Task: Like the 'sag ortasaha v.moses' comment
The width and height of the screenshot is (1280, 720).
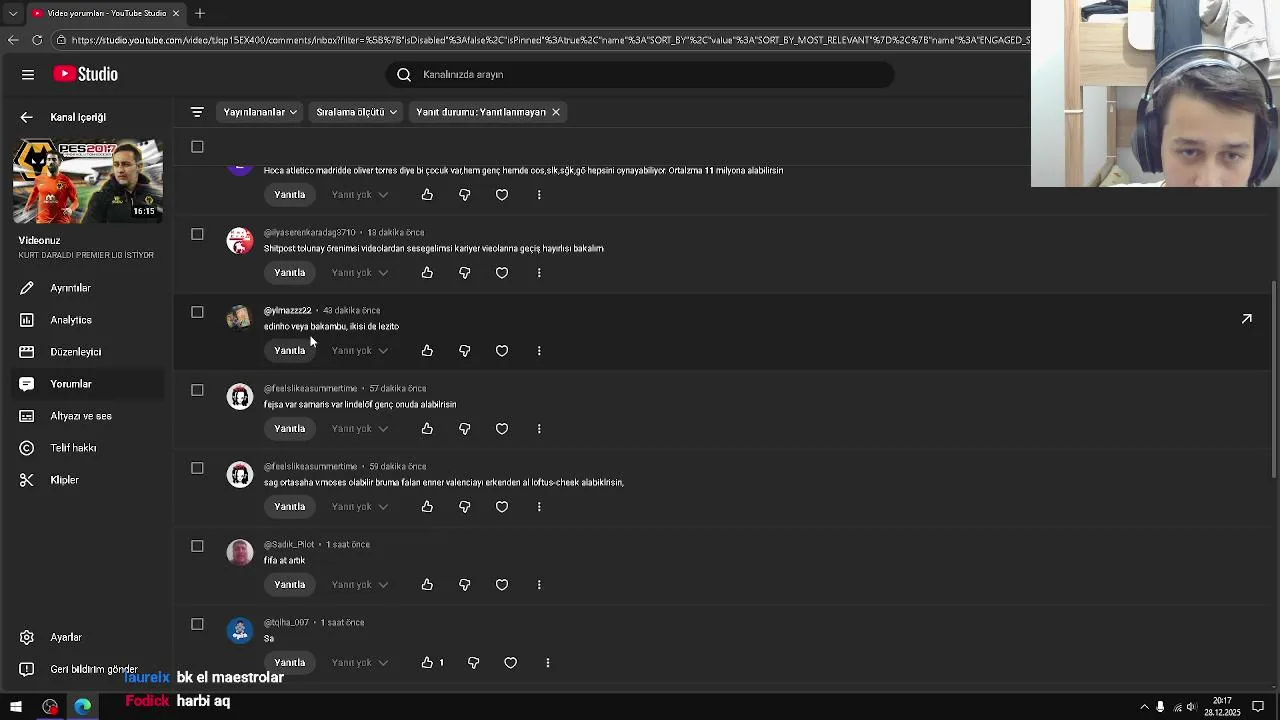Action: click(x=427, y=506)
